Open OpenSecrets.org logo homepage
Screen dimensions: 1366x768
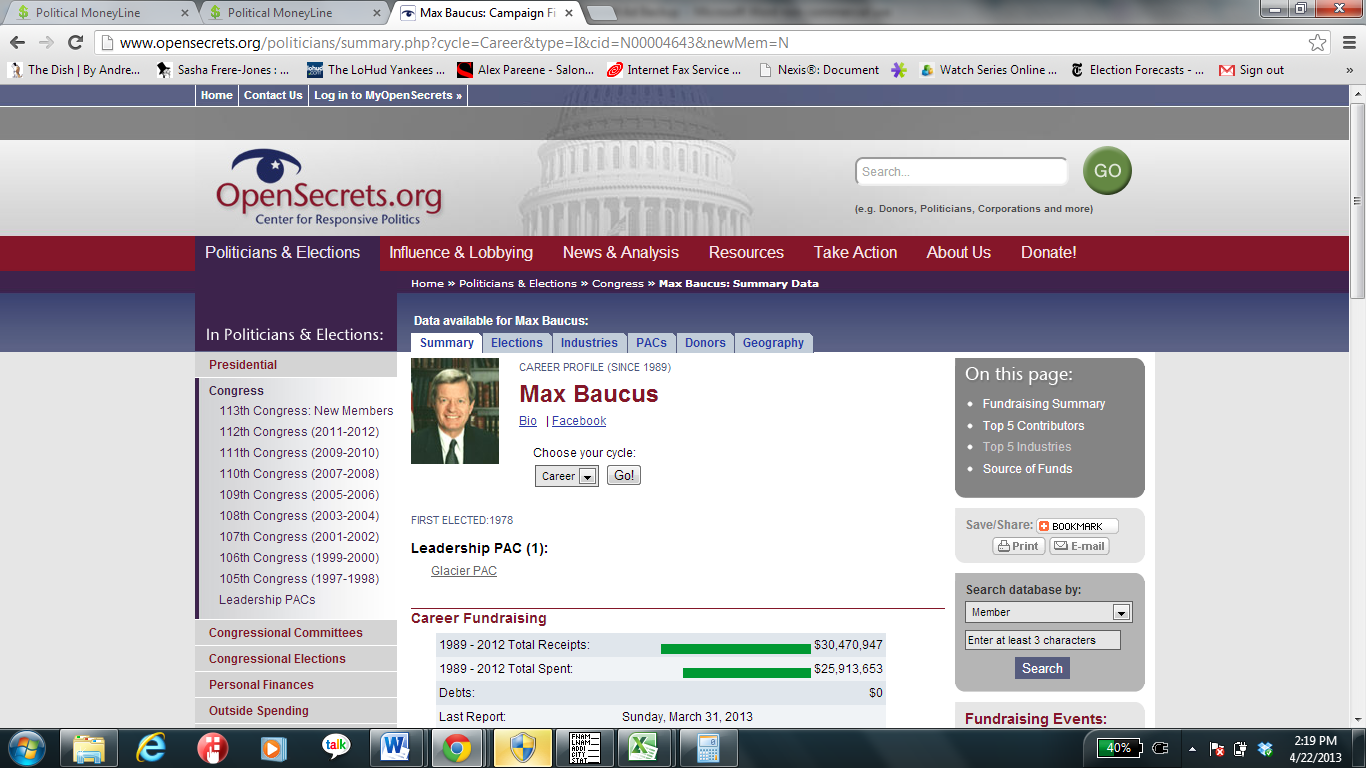pyautogui.click(x=329, y=188)
